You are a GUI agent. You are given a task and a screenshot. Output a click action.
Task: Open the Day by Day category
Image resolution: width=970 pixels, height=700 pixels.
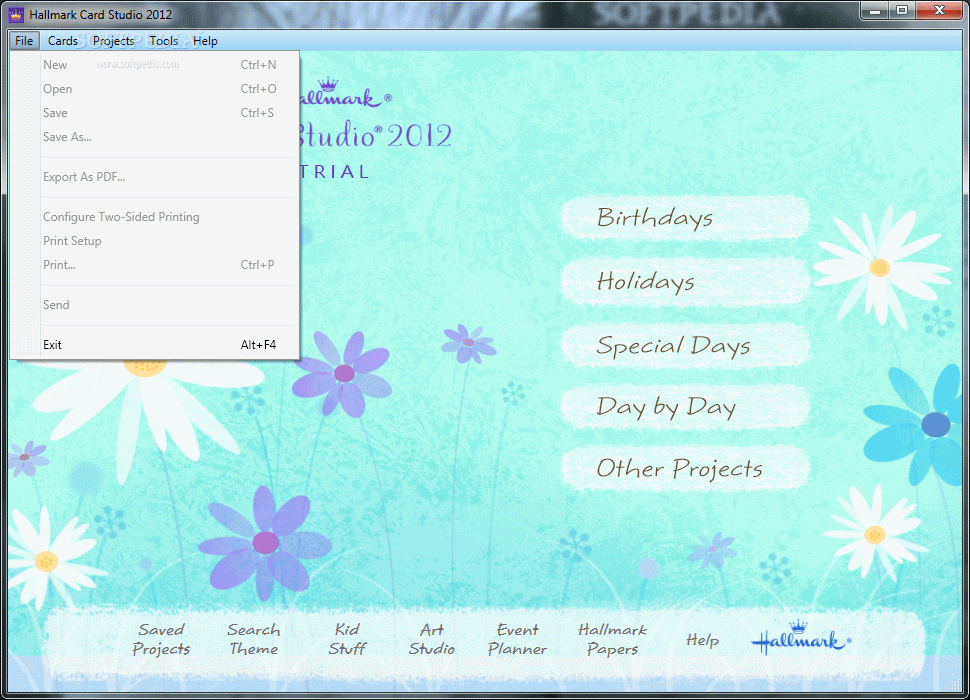(685, 407)
